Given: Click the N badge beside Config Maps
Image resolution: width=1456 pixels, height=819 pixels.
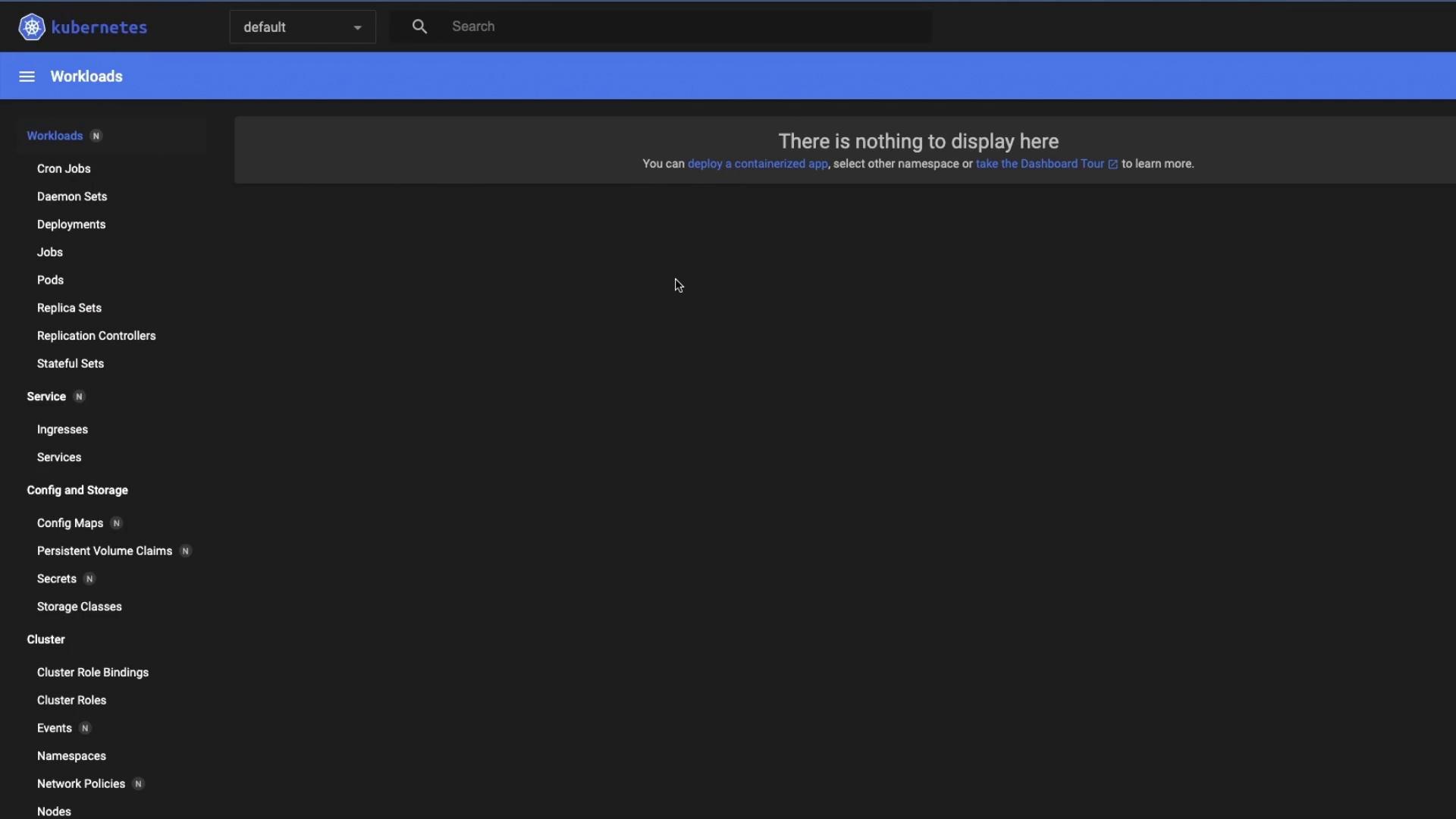Looking at the screenshot, I should [x=116, y=523].
